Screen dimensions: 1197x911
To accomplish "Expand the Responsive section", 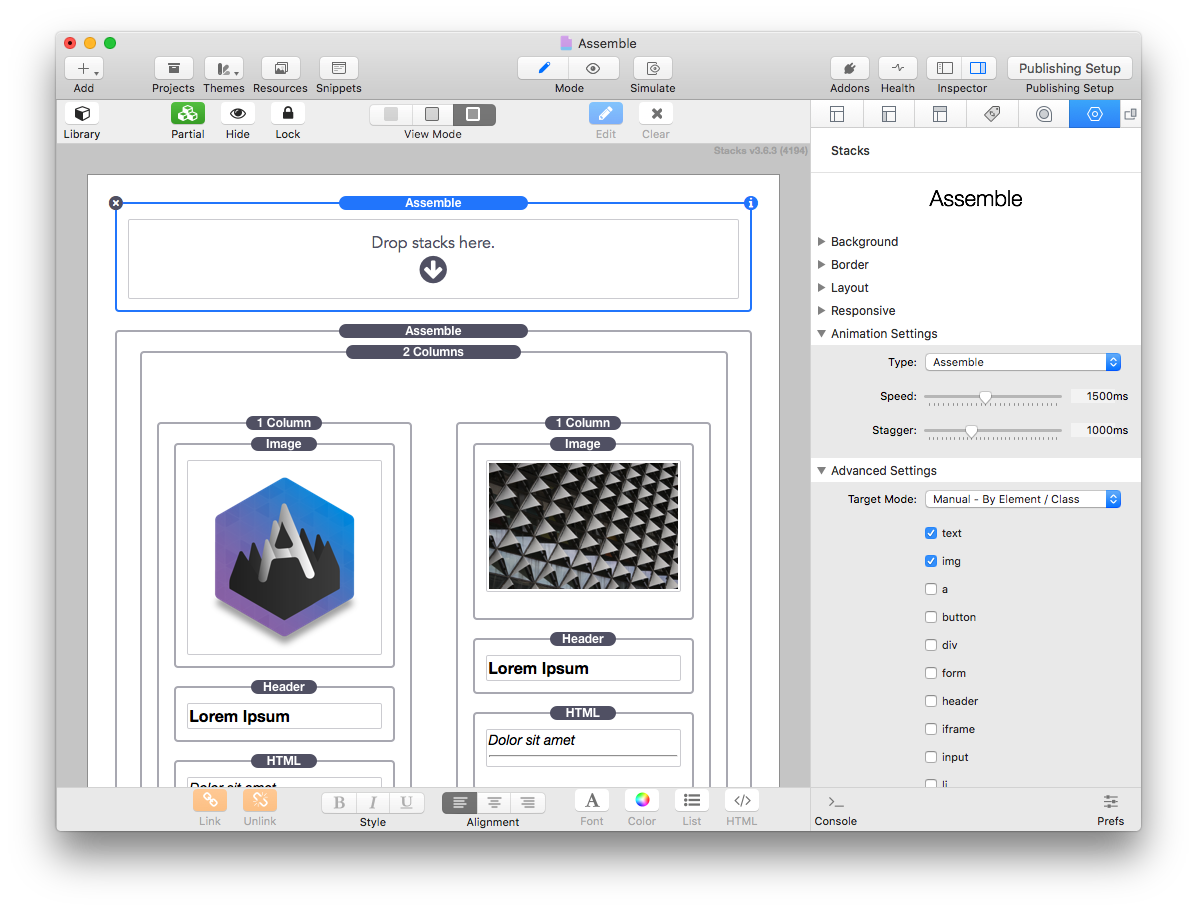I will (x=821, y=310).
